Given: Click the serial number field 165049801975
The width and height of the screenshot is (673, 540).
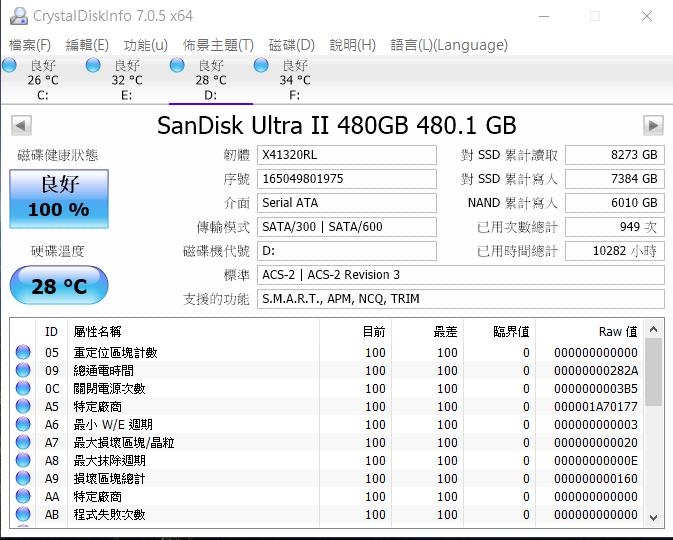Looking at the screenshot, I should click(x=347, y=179).
